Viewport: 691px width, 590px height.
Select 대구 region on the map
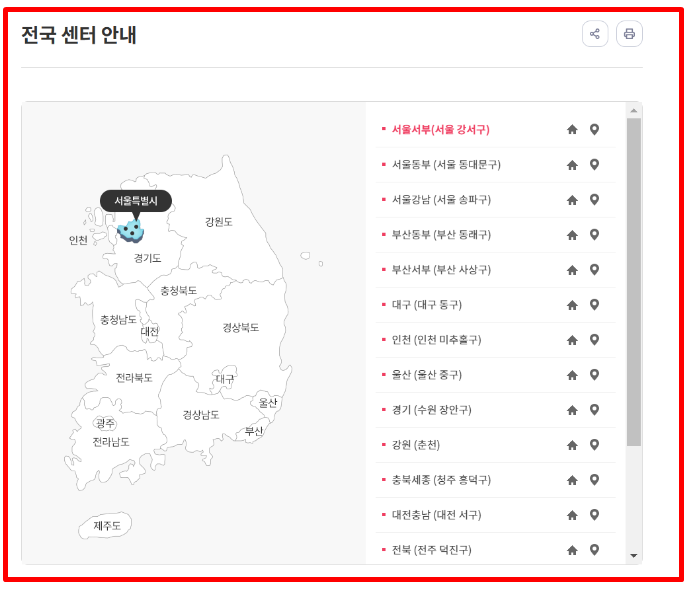[225, 379]
